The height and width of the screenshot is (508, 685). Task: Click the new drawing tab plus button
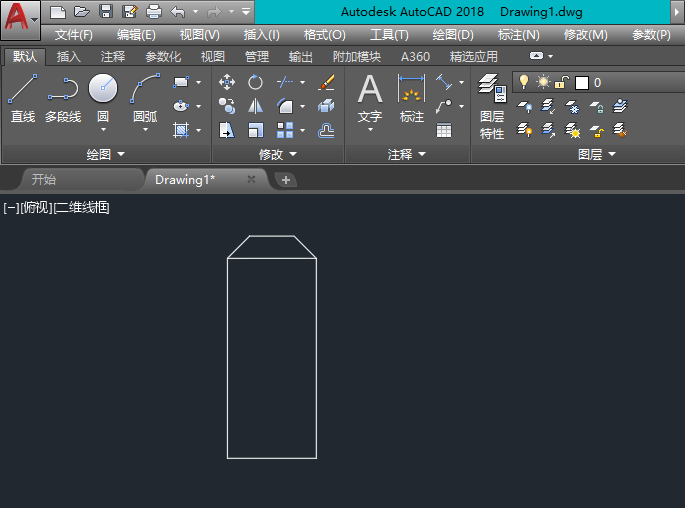[x=286, y=180]
